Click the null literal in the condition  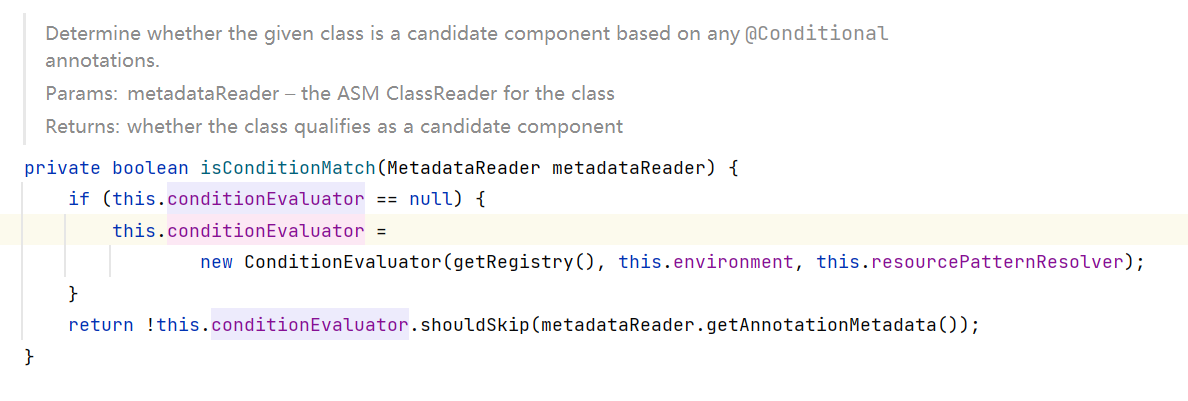click(x=431, y=199)
